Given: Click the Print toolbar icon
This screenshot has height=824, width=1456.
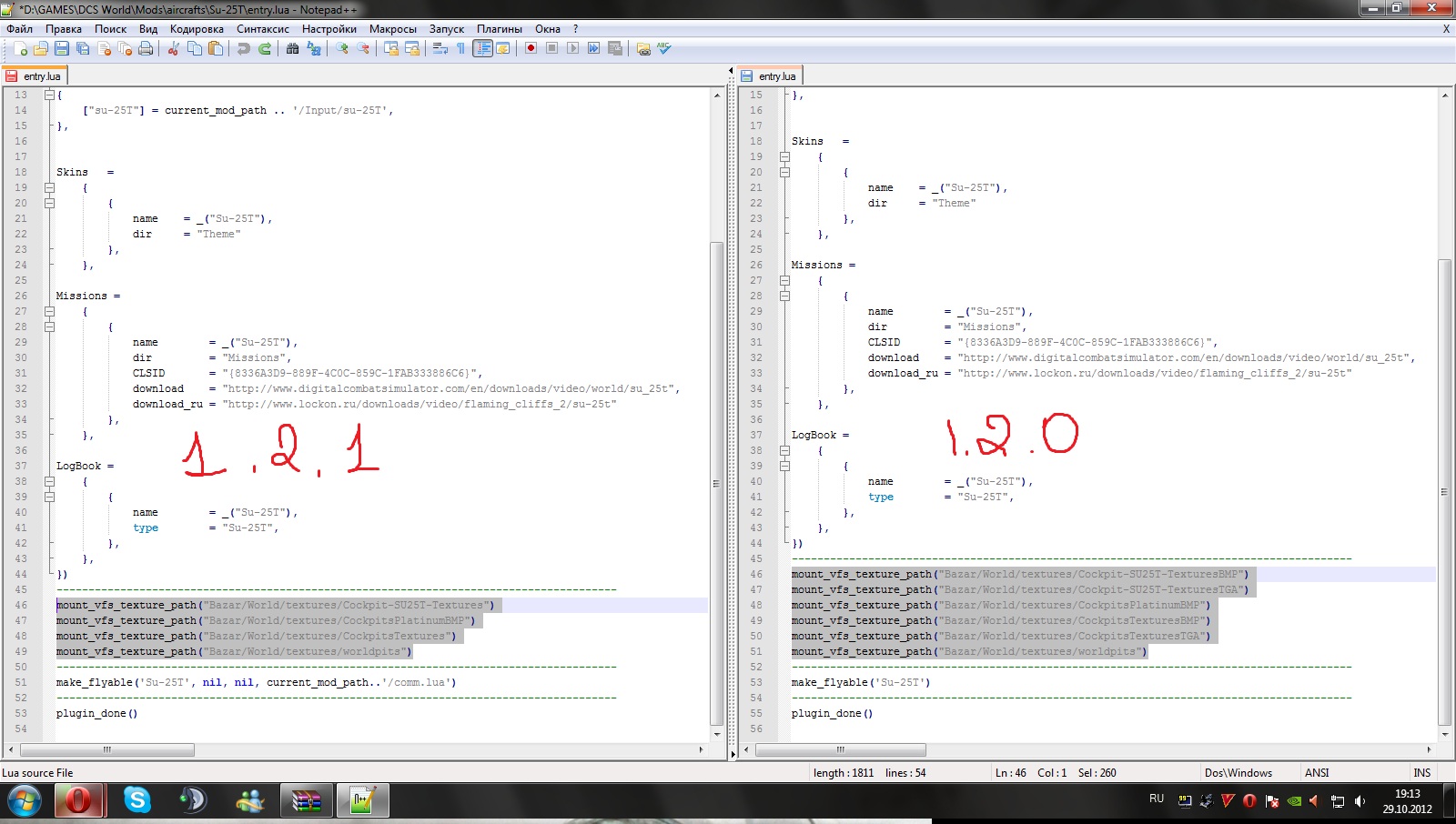Looking at the screenshot, I should [146, 49].
